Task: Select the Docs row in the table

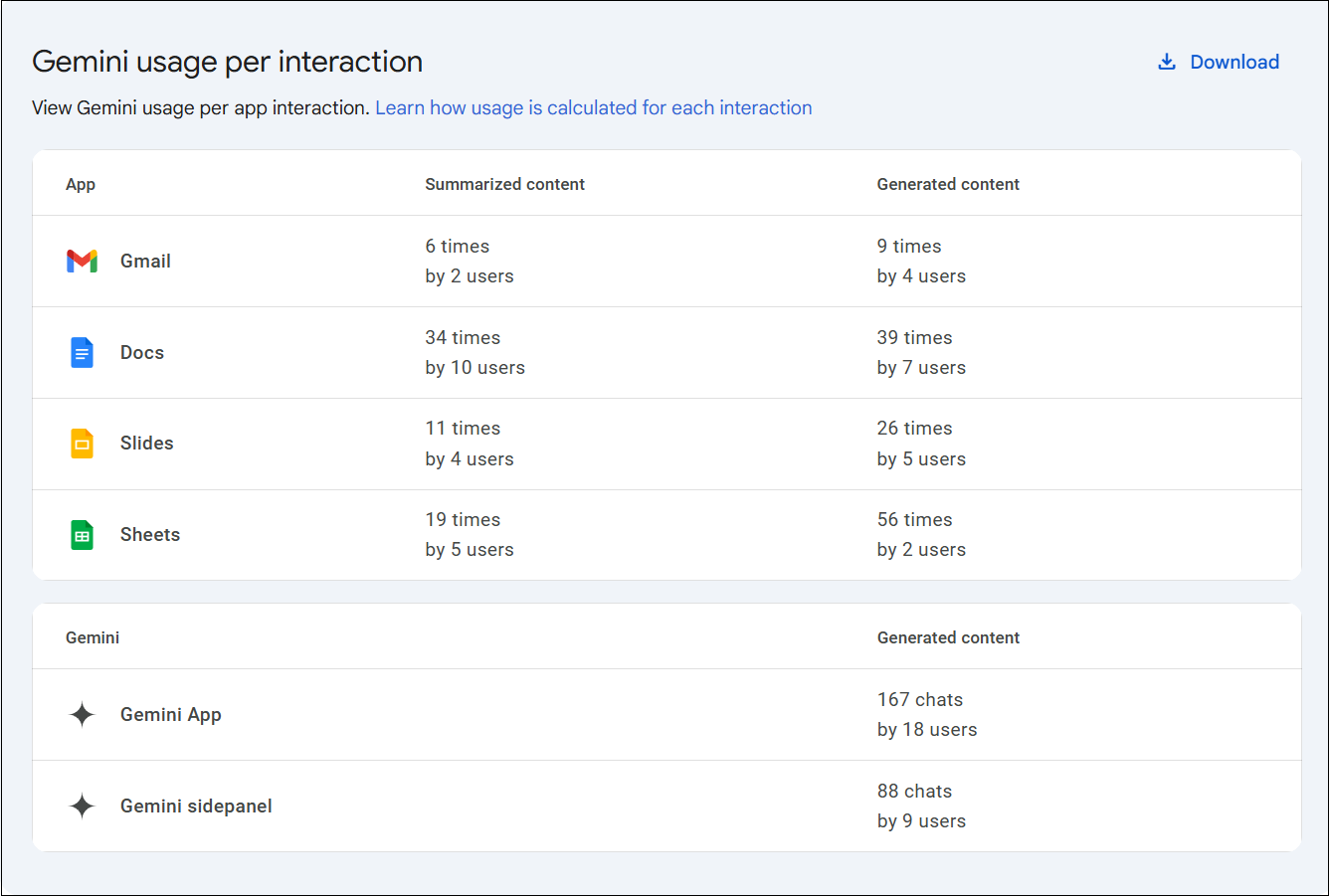Action: (x=141, y=352)
